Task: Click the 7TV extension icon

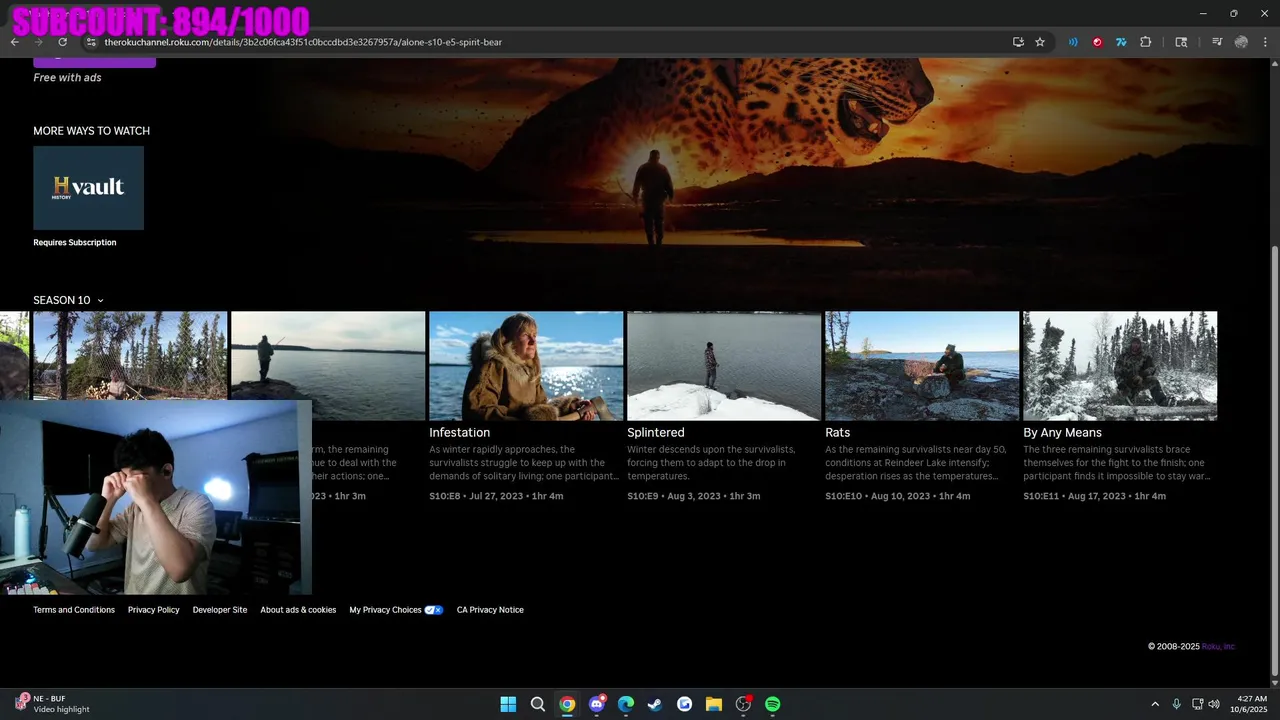Action: 1121,42
